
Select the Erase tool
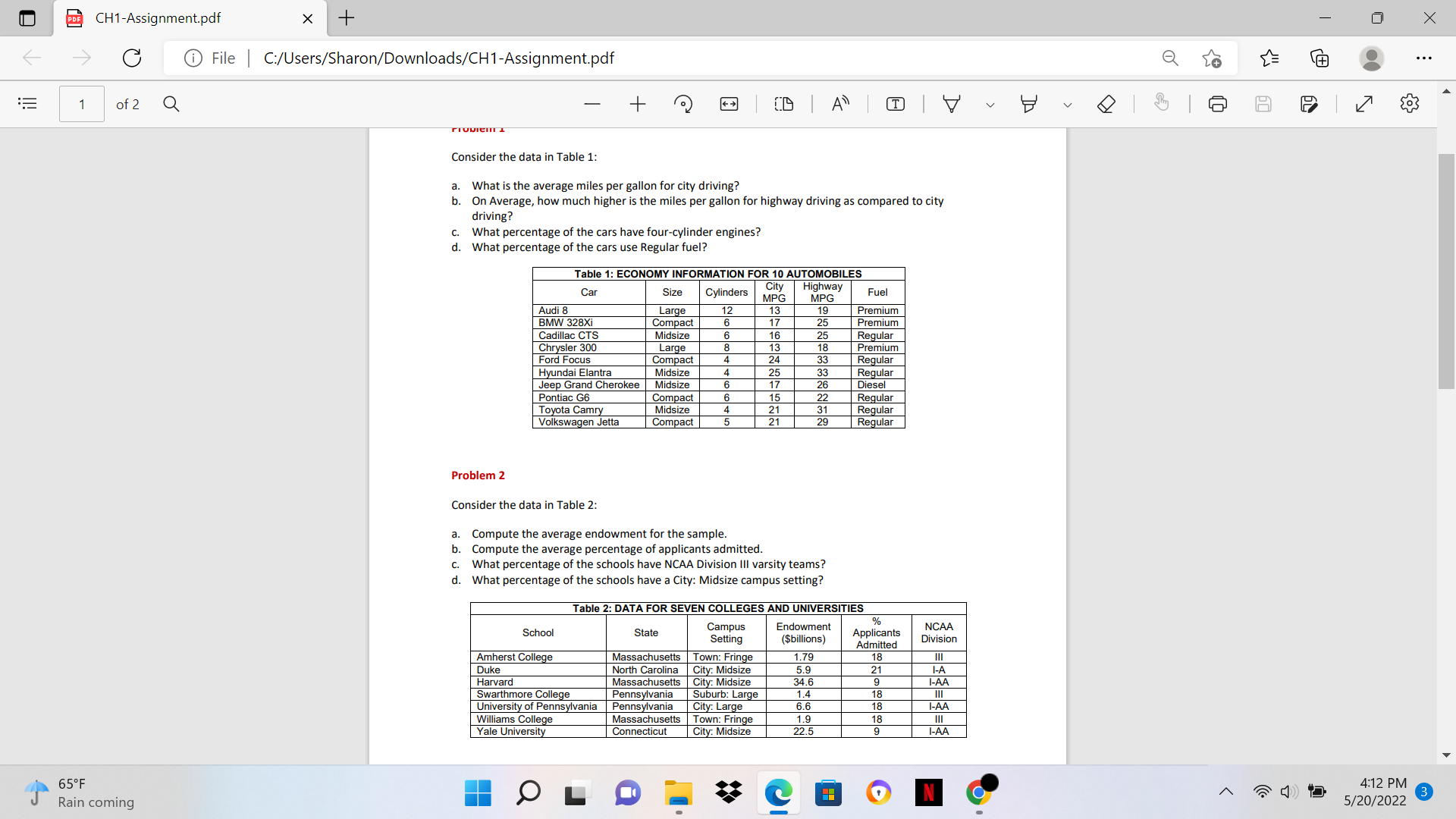(1106, 104)
